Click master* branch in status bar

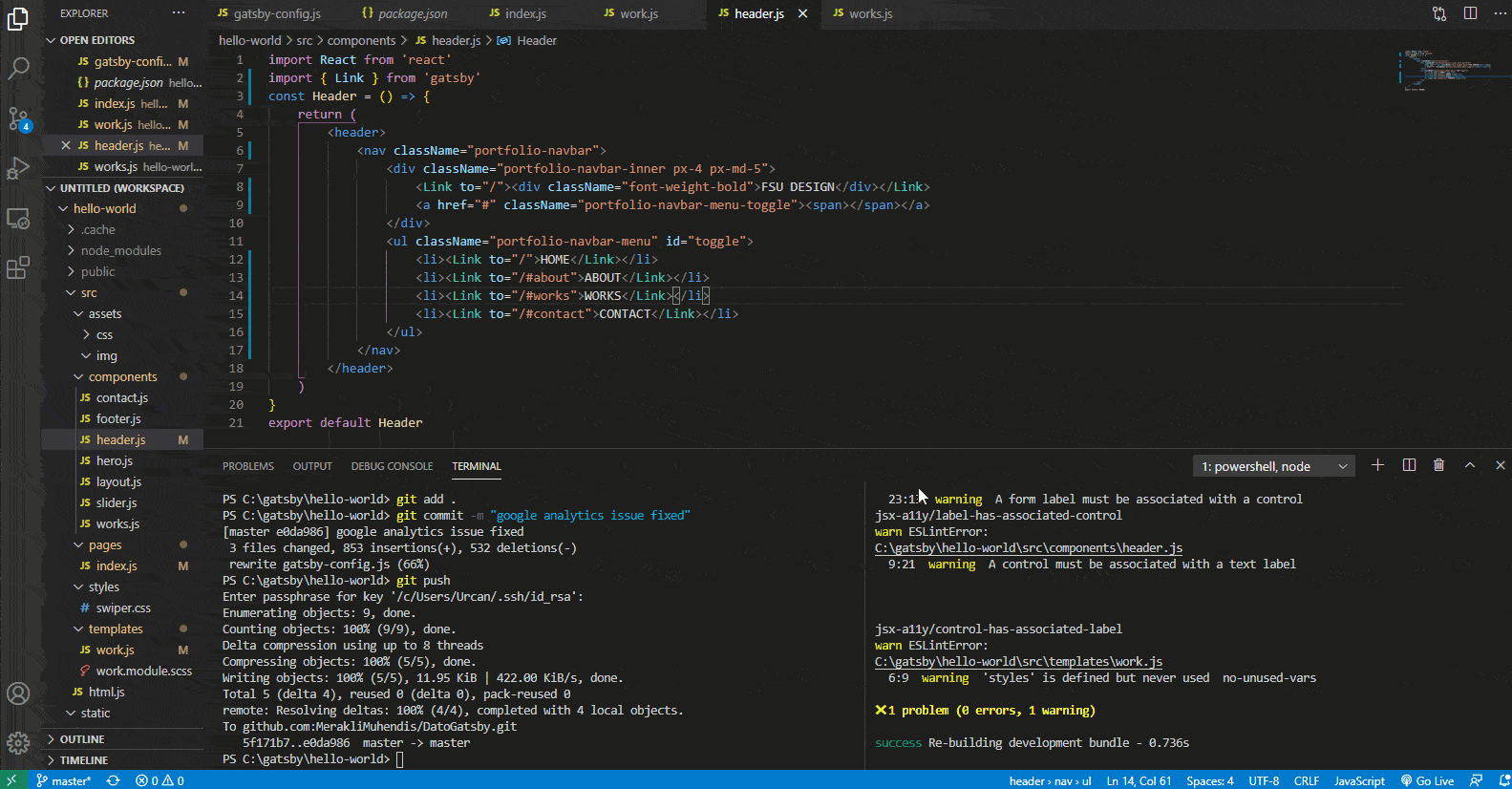point(64,780)
